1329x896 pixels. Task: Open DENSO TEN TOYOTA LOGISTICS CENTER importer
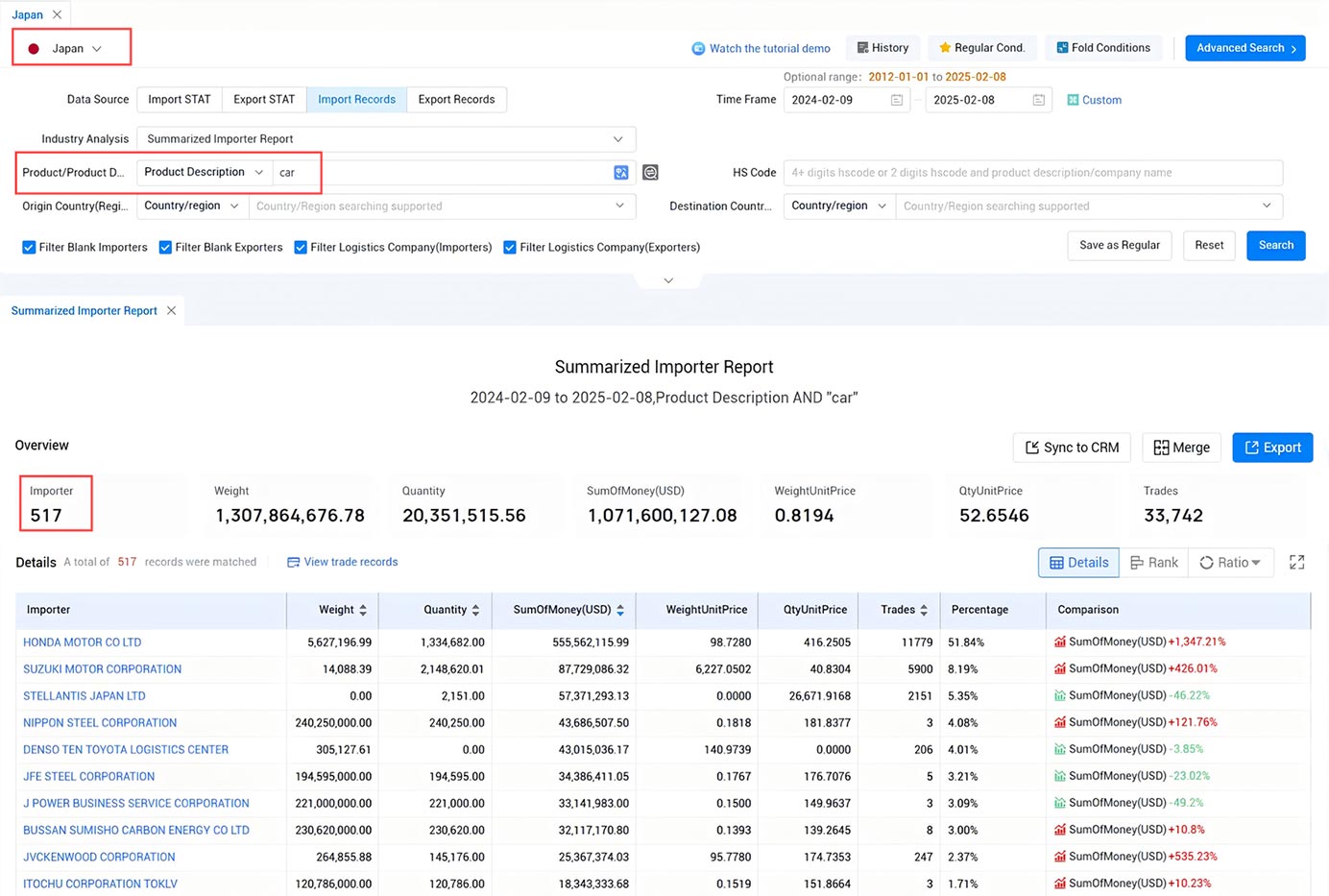(126, 750)
